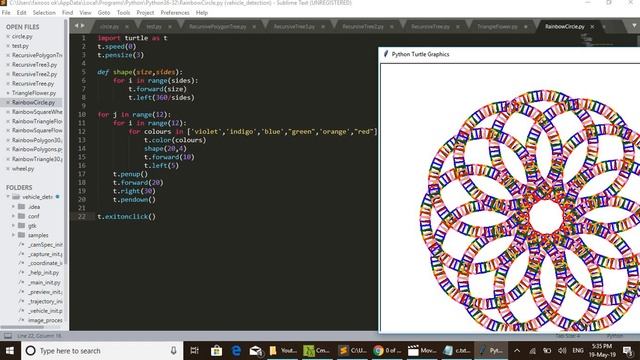This screenshot has width=640, height=360.
Task: Open the Edit menu
Action: pos(21,13)
